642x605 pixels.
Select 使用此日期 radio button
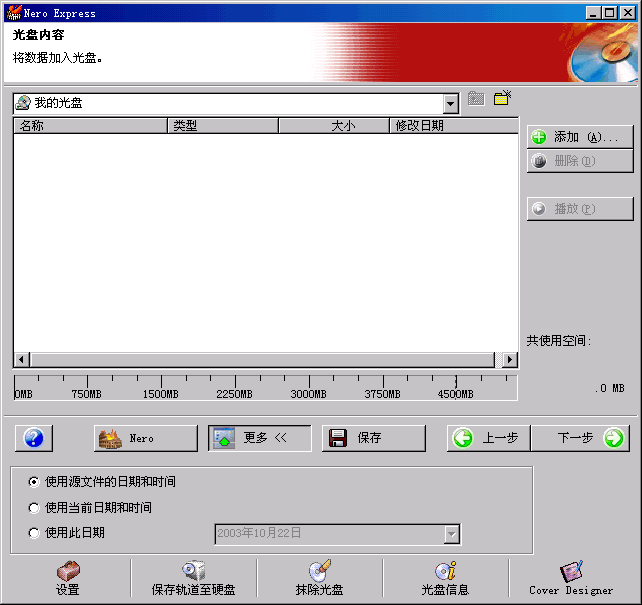35,533
